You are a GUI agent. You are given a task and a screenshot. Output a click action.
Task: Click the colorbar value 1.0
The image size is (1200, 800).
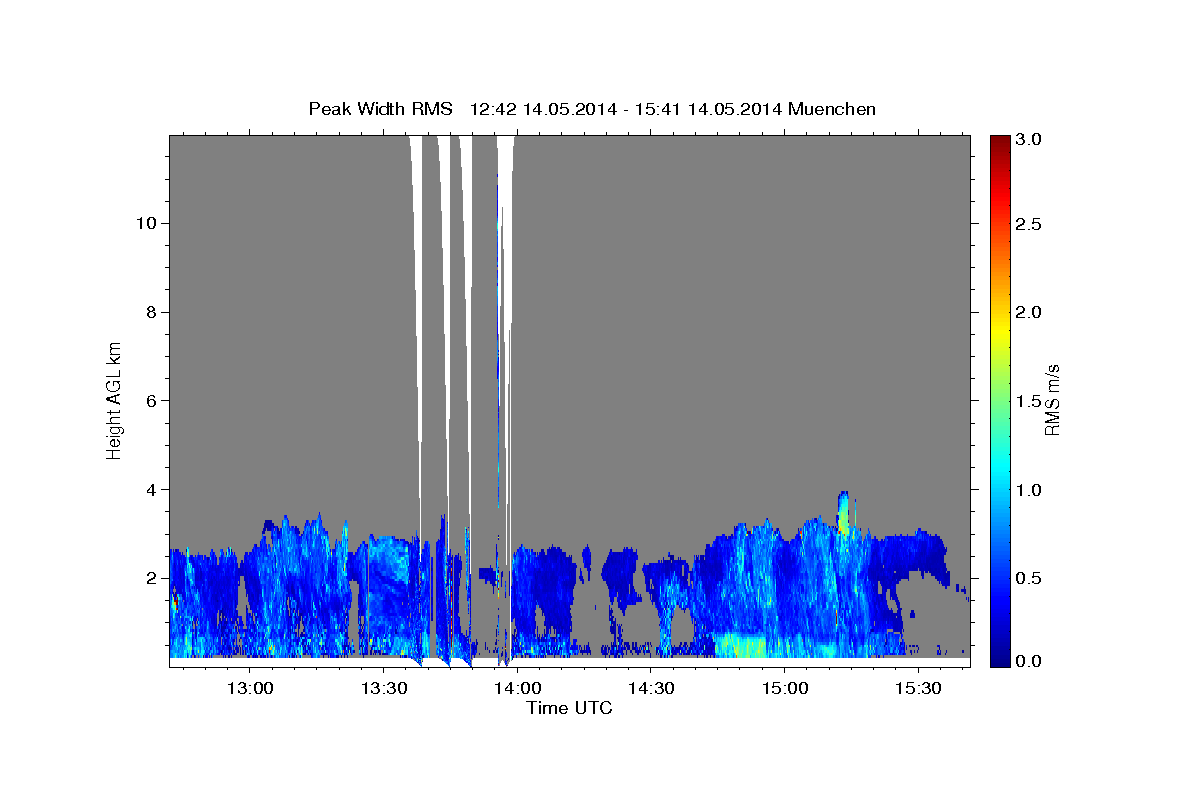[1029, 490]
